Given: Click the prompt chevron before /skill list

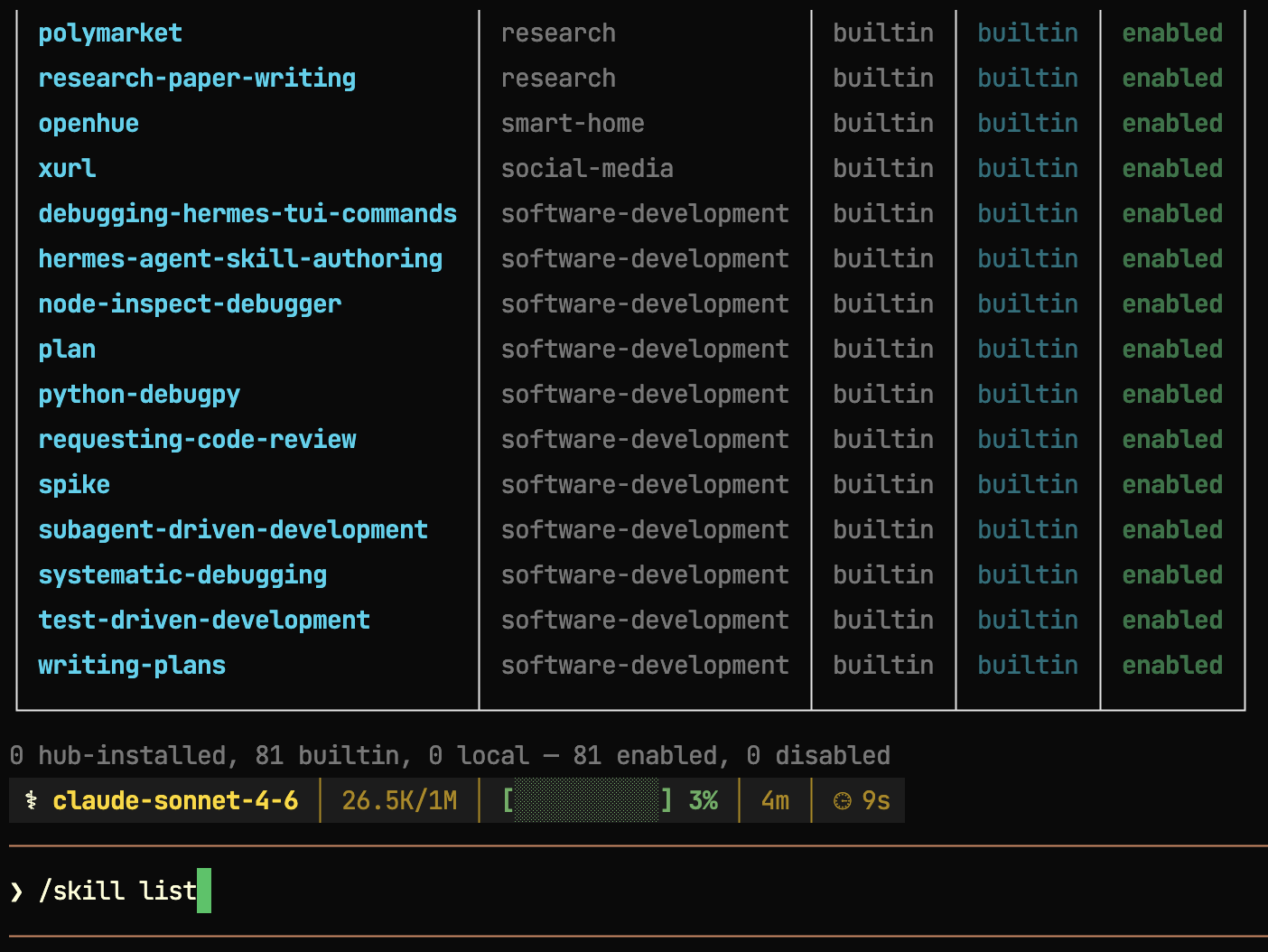Looking at the screenshot, I should coord(16,891).
